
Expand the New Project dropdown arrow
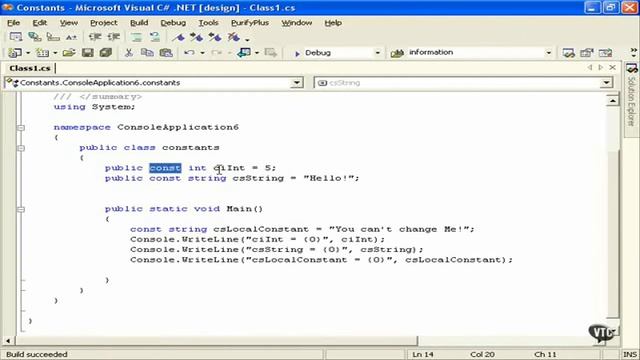click(28, 53)
